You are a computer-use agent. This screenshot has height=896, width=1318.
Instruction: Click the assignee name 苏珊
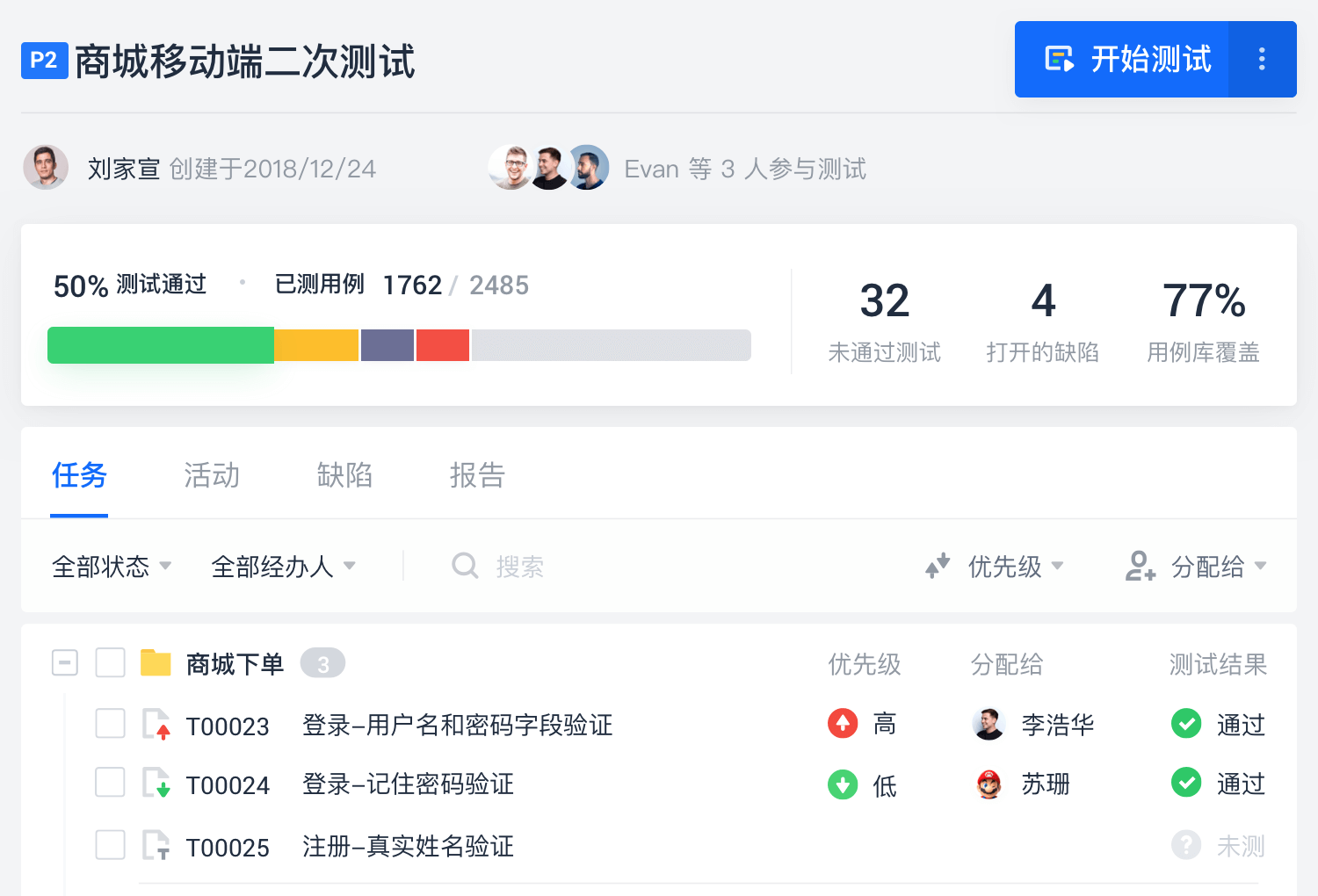(1046, 784)
